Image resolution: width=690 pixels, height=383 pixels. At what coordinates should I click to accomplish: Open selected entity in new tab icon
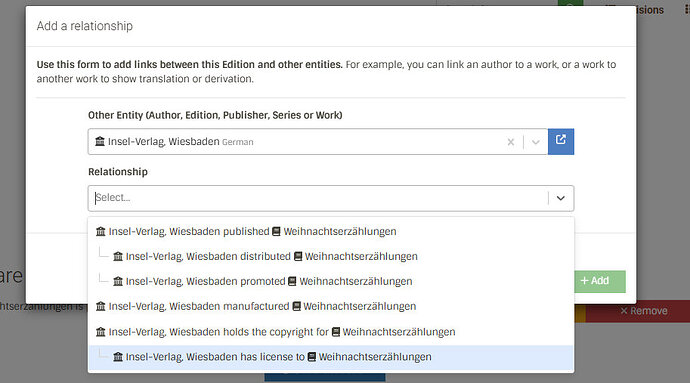point(561,141)
